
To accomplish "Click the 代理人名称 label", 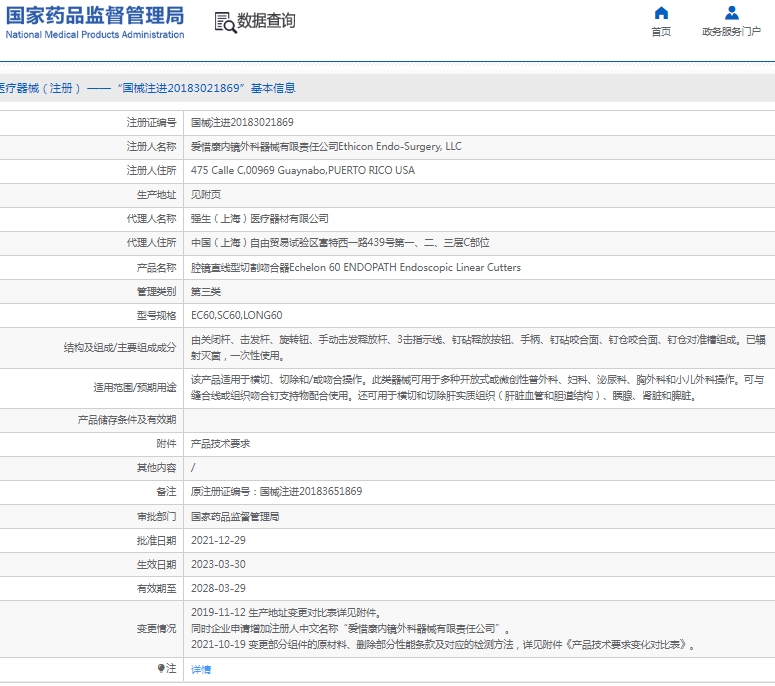I will pos(151,218).
